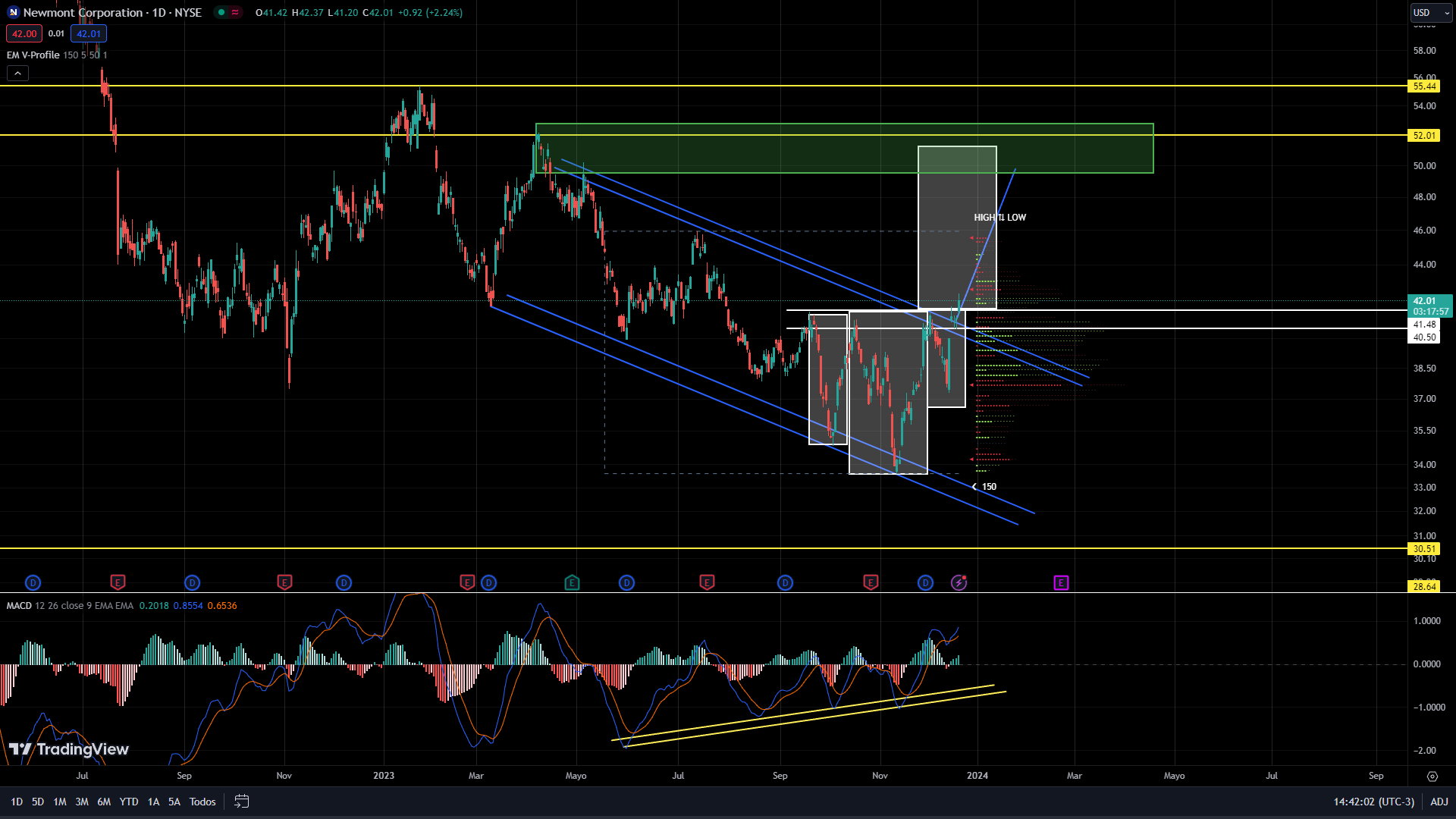Click the 41.48 white price label
The height and width of the screenshot is (819, 1456).
click(x=1424, y=325)
